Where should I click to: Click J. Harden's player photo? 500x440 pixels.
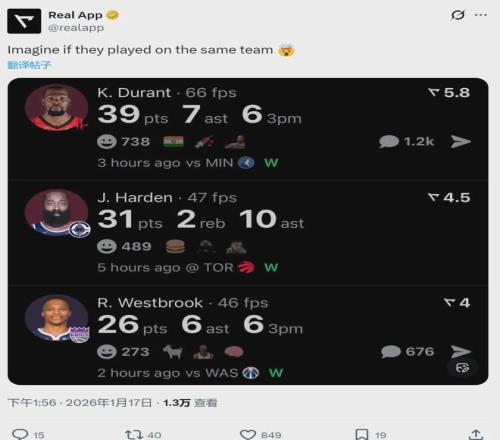click(56, 213)
